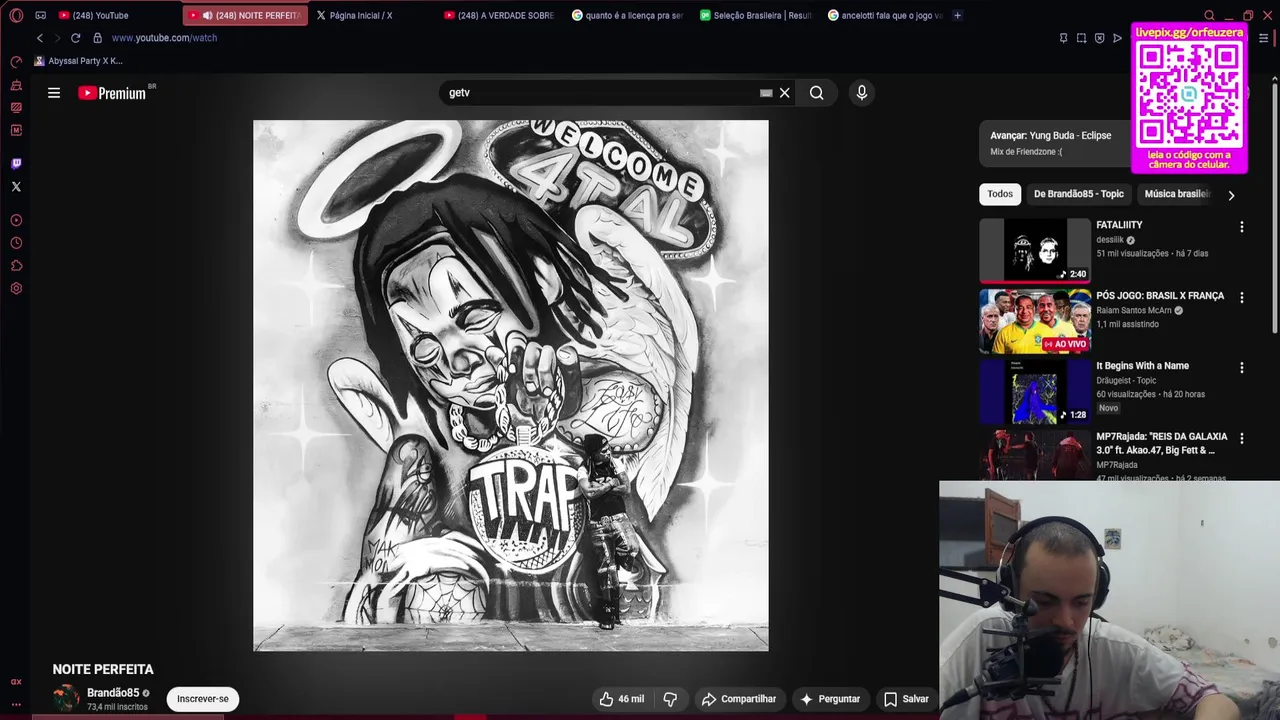Click the send/flow arrow icon in the address bar
Screen dimensions: 1280x720
point(1117,38)
